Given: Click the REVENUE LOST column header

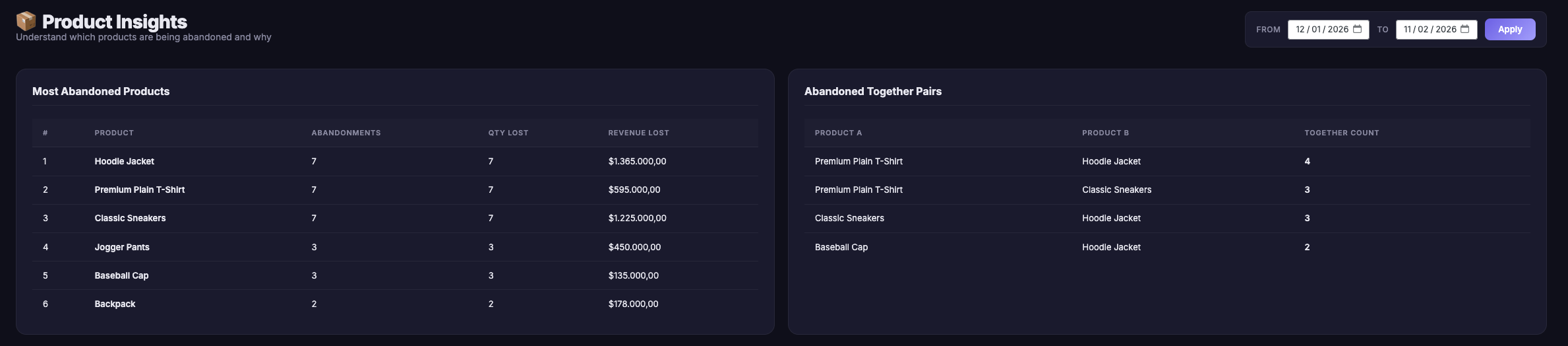Looking at the screenshot, I should point(638,133).
